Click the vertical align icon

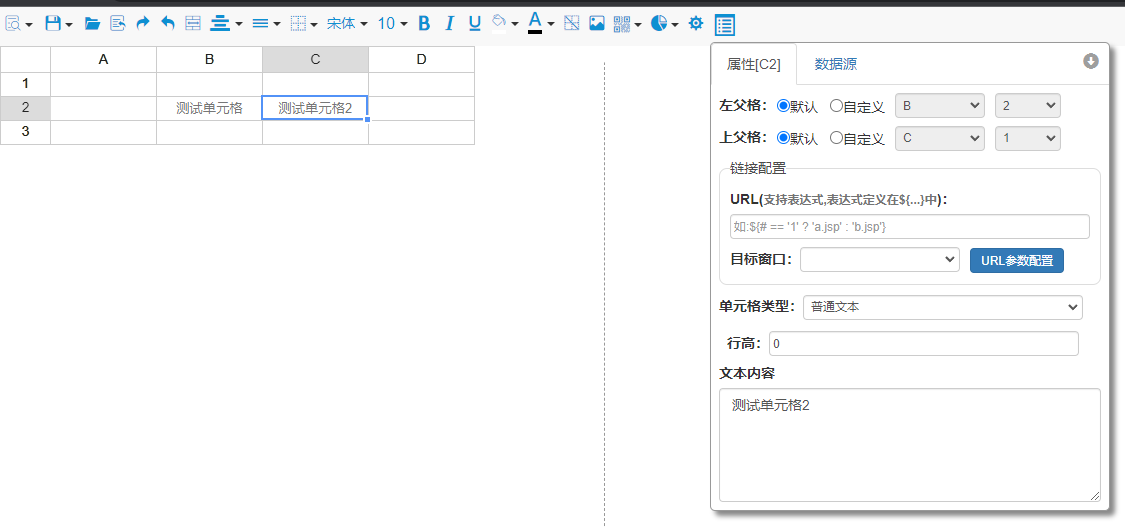click(260, 24)
